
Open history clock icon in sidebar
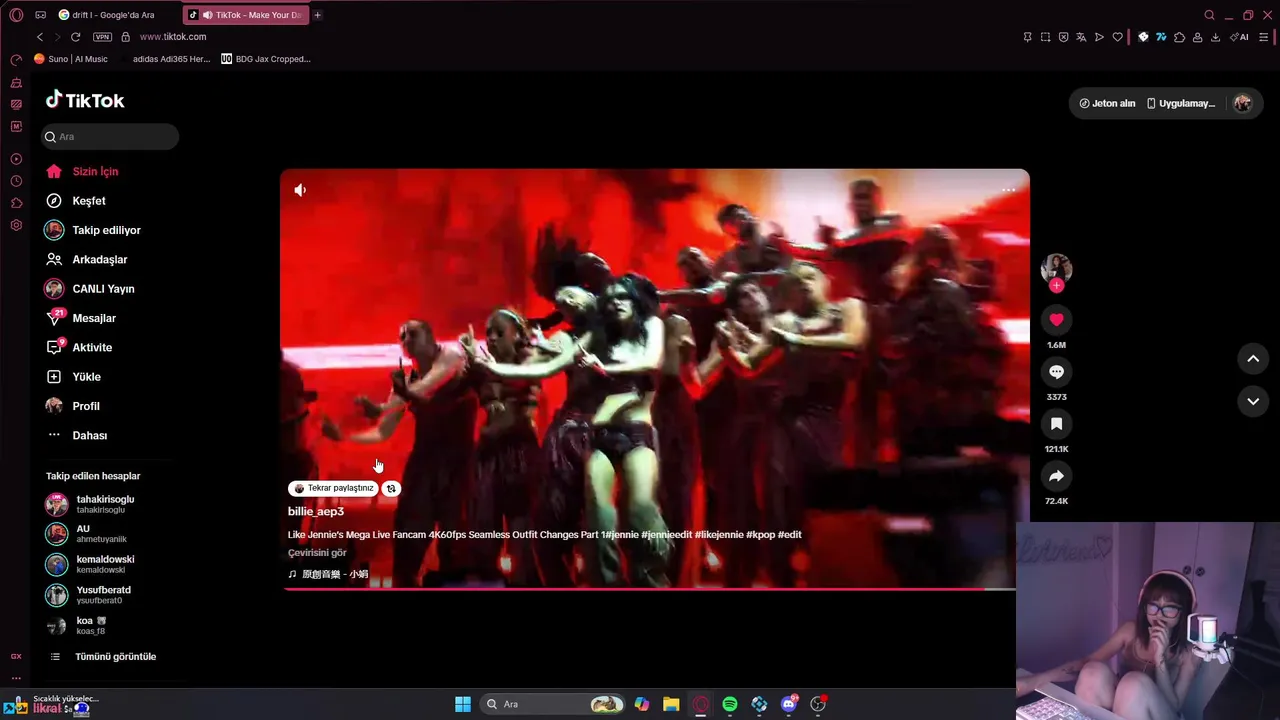pos(16,181)
